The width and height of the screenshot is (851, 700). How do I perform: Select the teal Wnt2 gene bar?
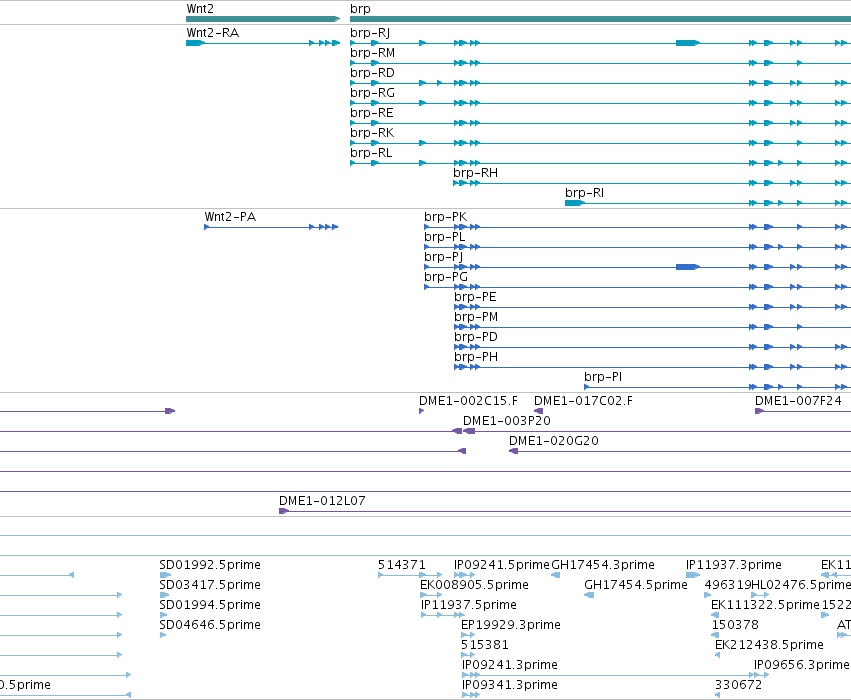[263, 19]
